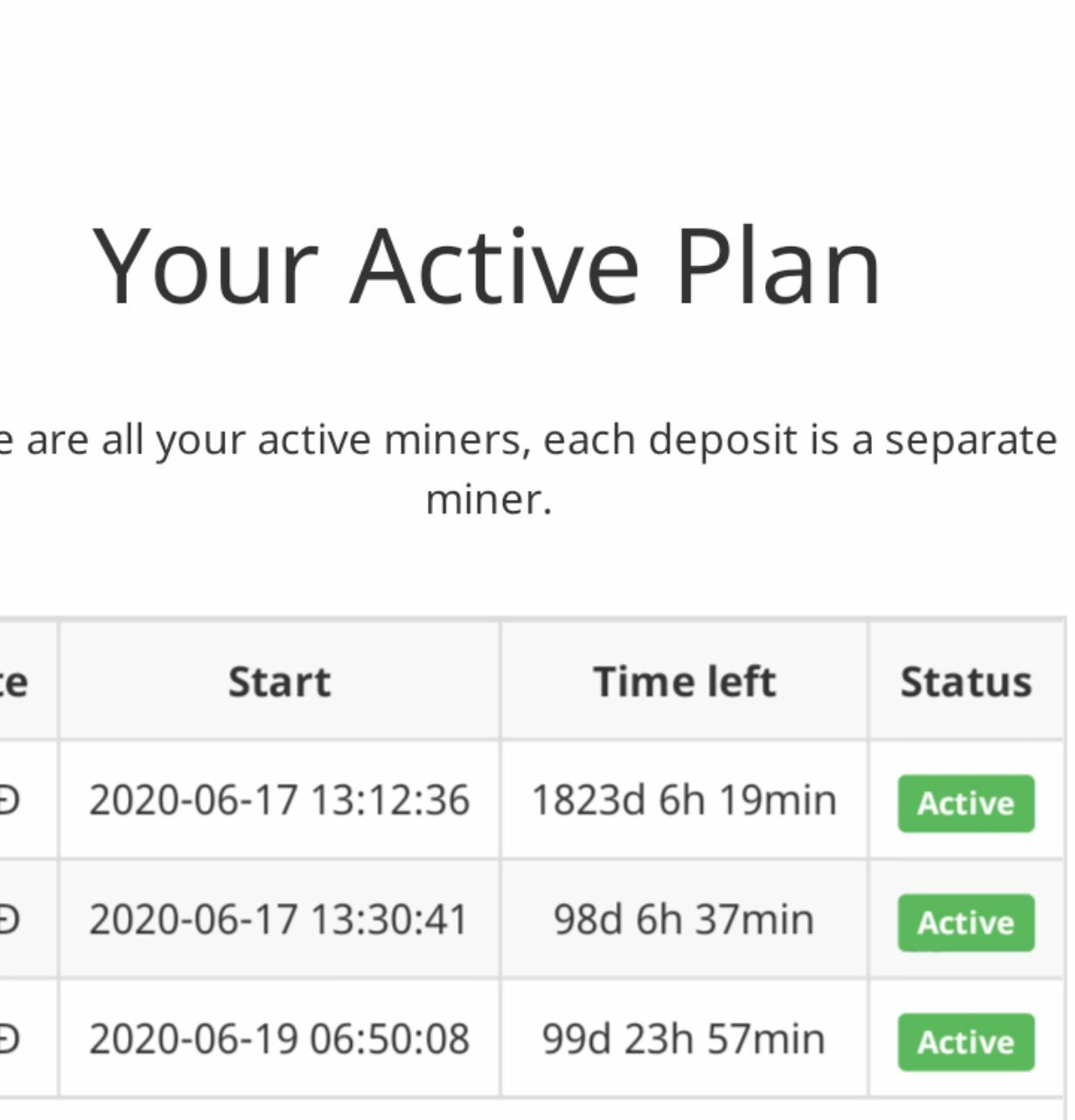The width and height of the screenshot is (1075, 1120).
Task: Select the start date 2020-06-19 06:50:08
Action: [279, 1039]
